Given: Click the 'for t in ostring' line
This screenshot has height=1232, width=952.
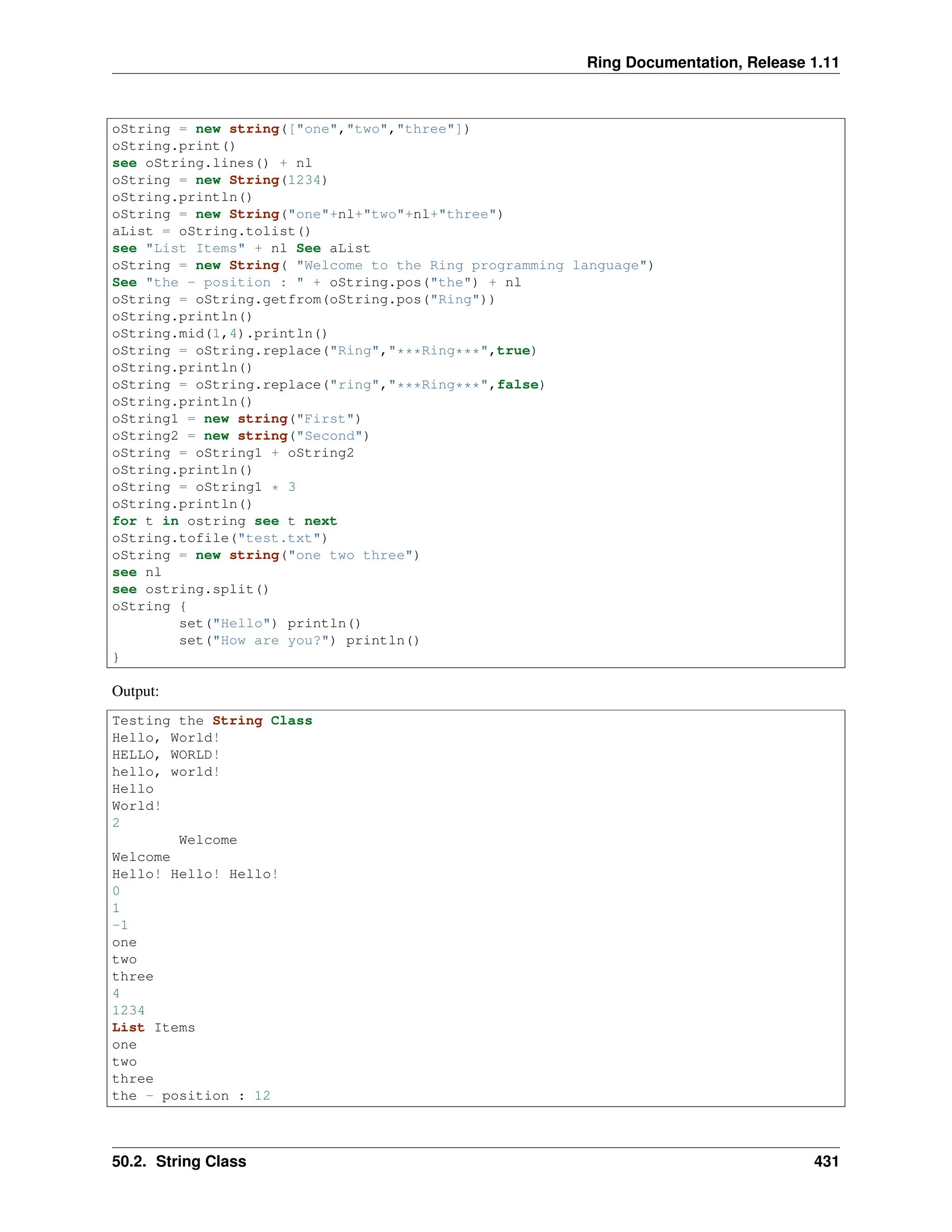Looking at the screenshot, I should pos(224,521).
